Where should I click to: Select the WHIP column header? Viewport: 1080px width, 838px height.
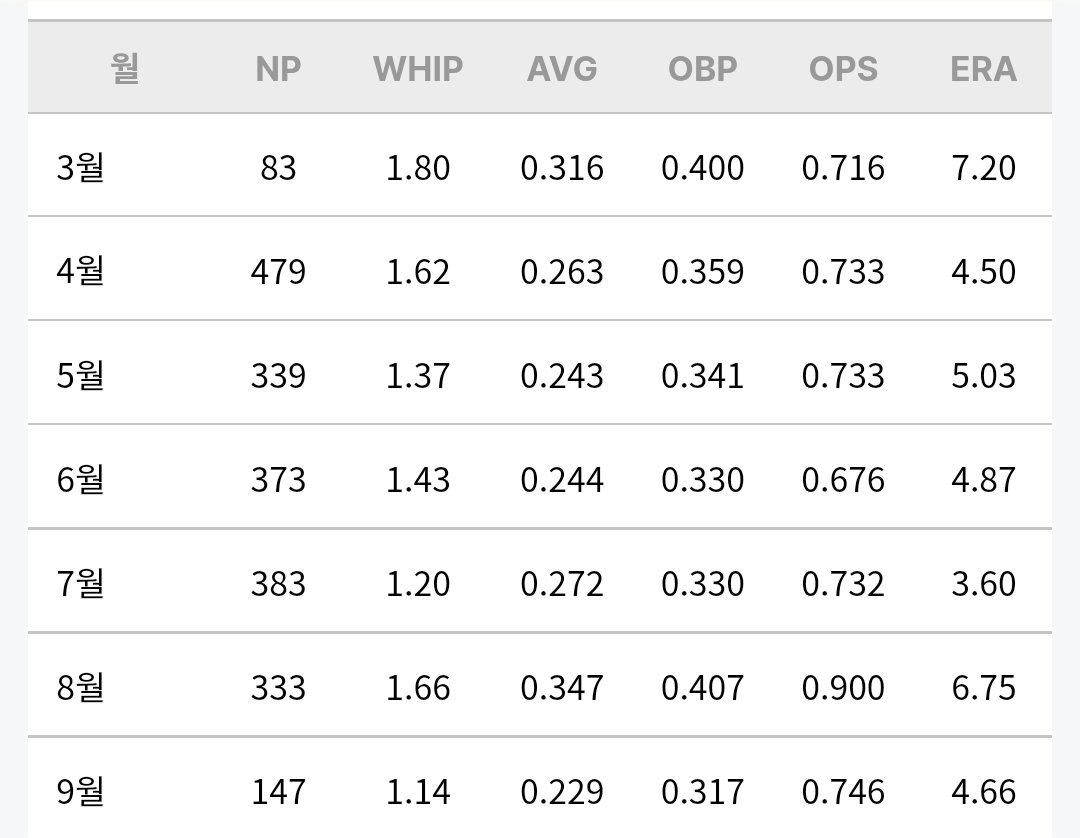click(x=418, y=69)
